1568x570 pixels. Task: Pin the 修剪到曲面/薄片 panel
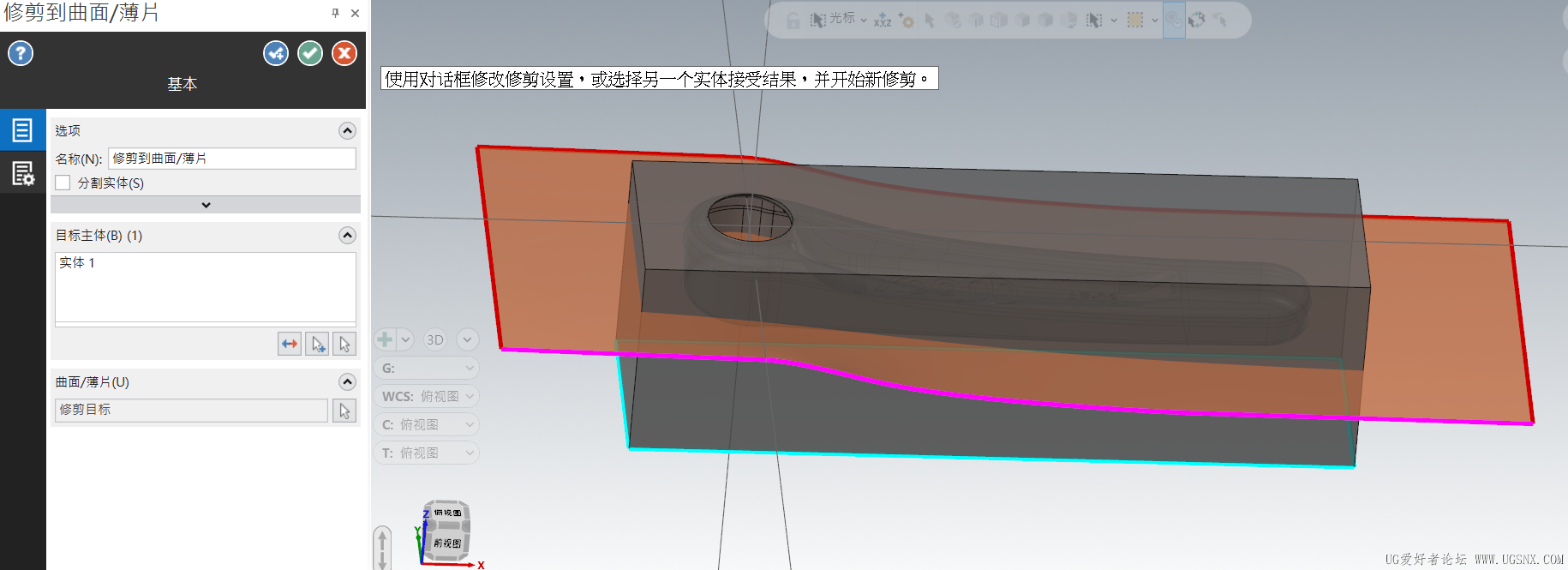[335, 13]
